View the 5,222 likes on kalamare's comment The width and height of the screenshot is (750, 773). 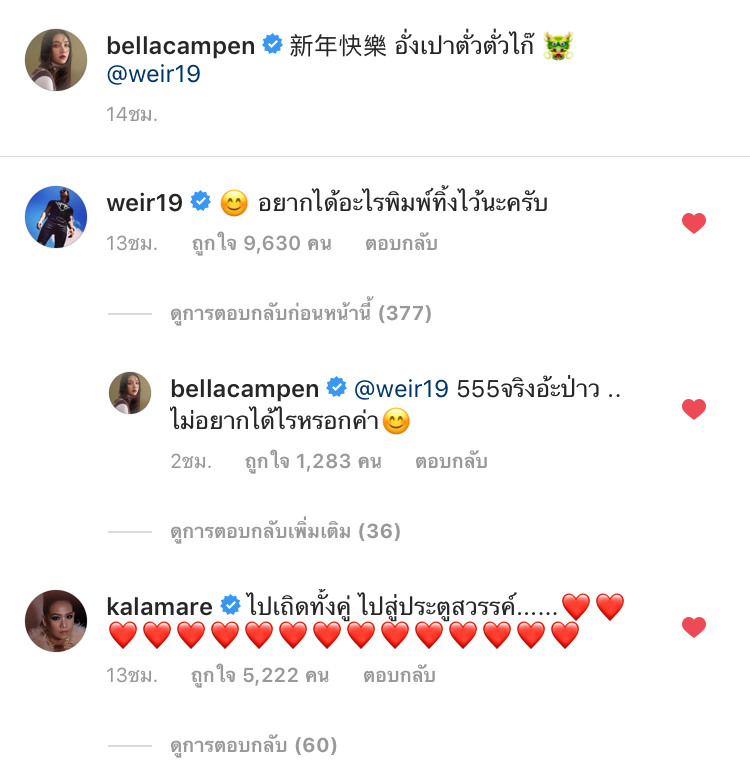(x=260, y=676)
